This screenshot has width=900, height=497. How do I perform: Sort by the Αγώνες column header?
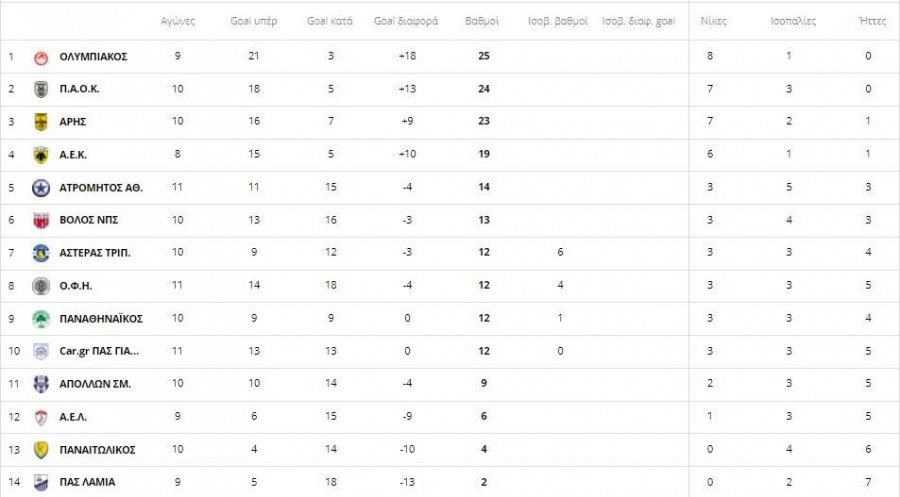click(x=177, y=21)
